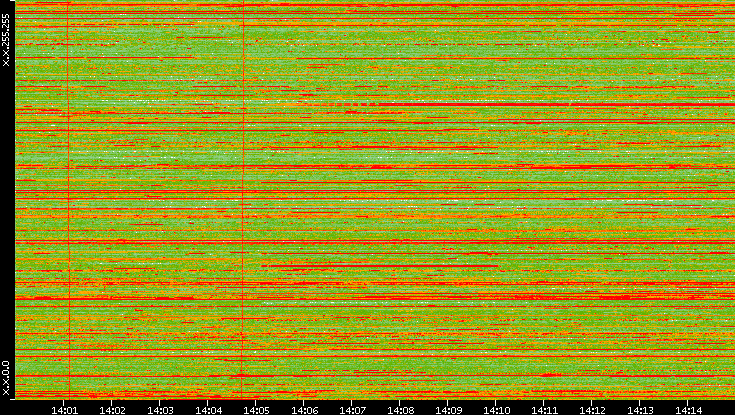Viewport: 735px width, 415px height.
Task: Click the 14:11 time axis label
Action: pyautogui.click(x=544, y=410)
